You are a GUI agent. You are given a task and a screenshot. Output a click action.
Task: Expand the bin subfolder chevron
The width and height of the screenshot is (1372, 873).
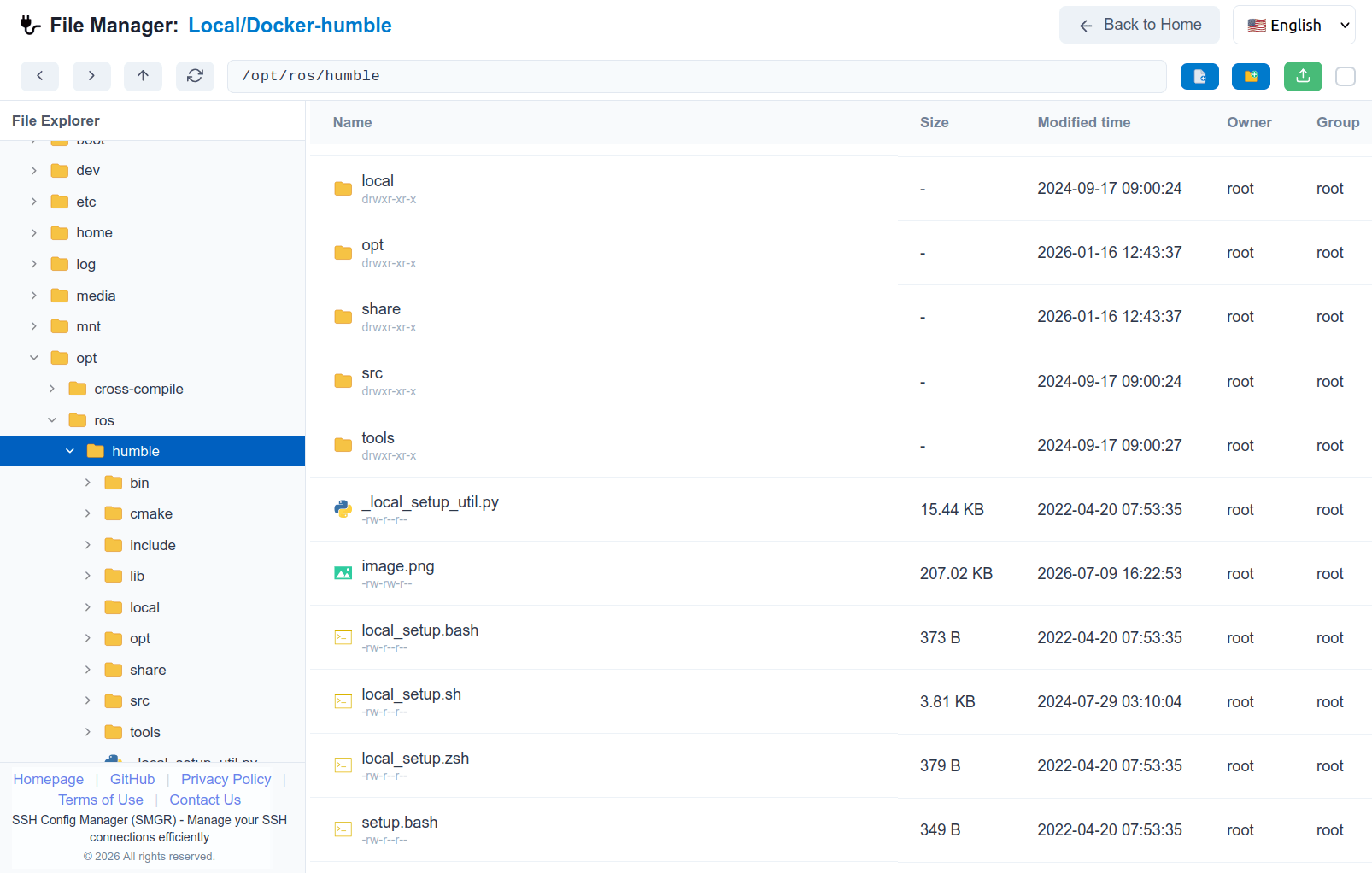88,483
